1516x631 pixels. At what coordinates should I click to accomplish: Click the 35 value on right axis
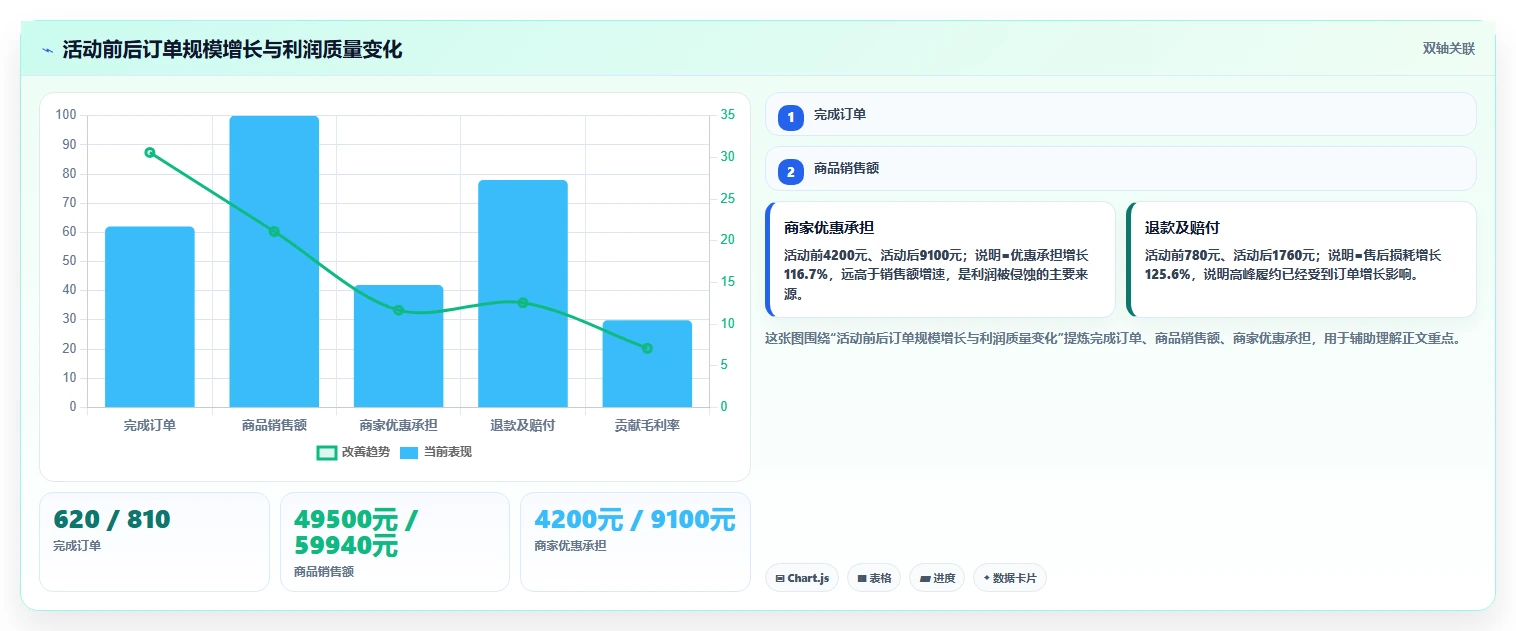[x=728, y=115]
